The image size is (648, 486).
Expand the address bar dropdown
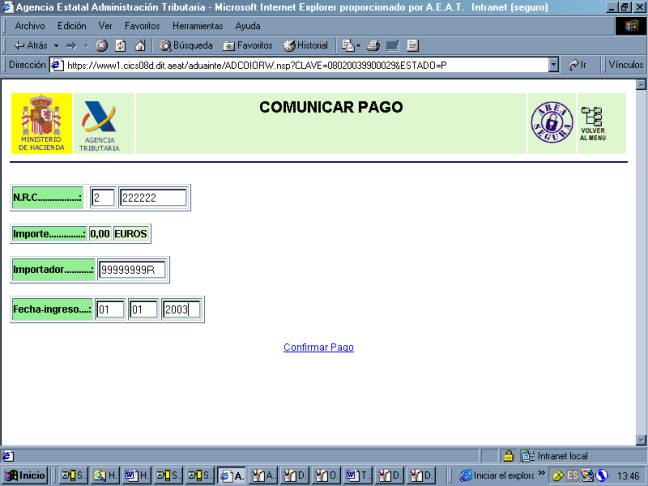click(x=554, y=64)
